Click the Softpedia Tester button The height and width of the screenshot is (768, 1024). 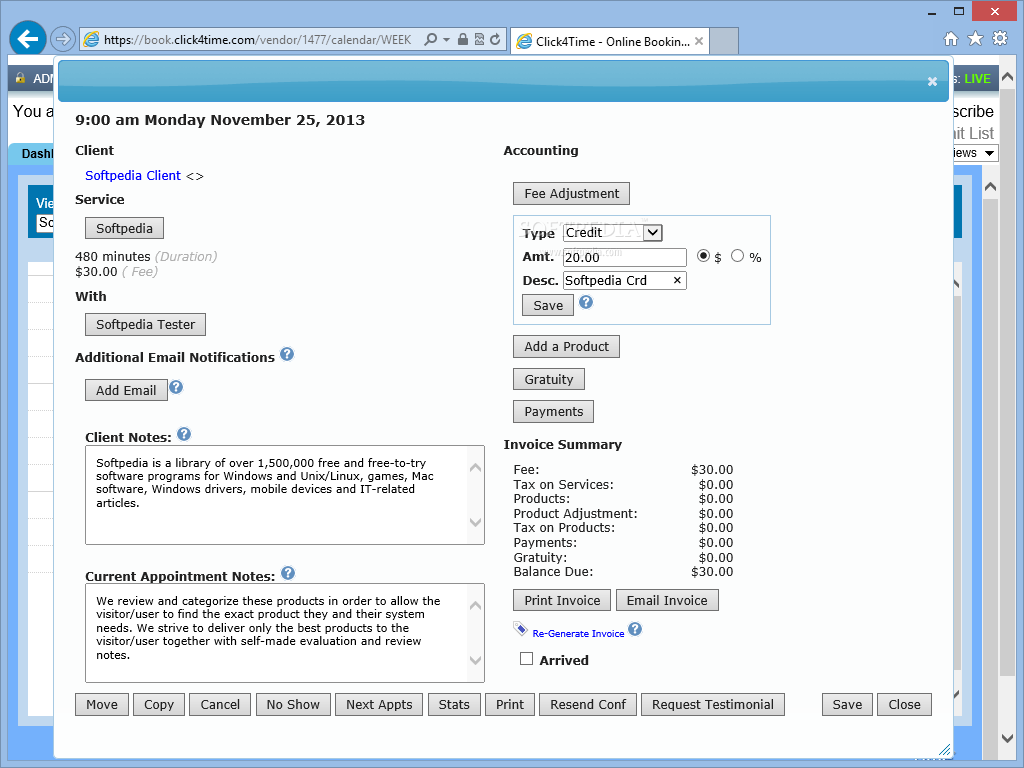tap(145, 325)
